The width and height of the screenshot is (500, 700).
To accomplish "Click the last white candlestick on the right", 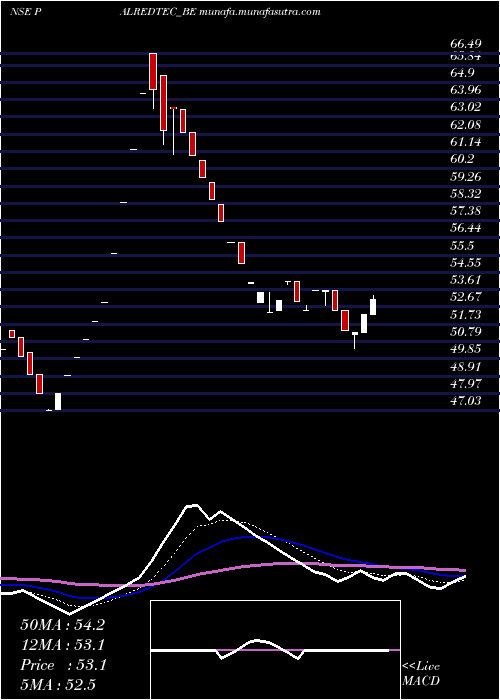I will (373, 307).
